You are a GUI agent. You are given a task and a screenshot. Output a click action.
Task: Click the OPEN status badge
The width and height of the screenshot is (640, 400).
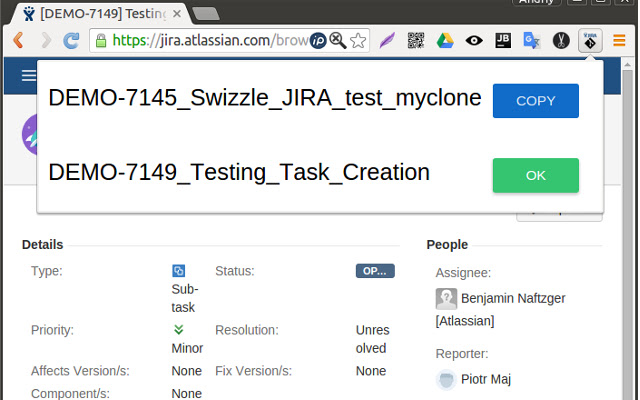(375, 271)
